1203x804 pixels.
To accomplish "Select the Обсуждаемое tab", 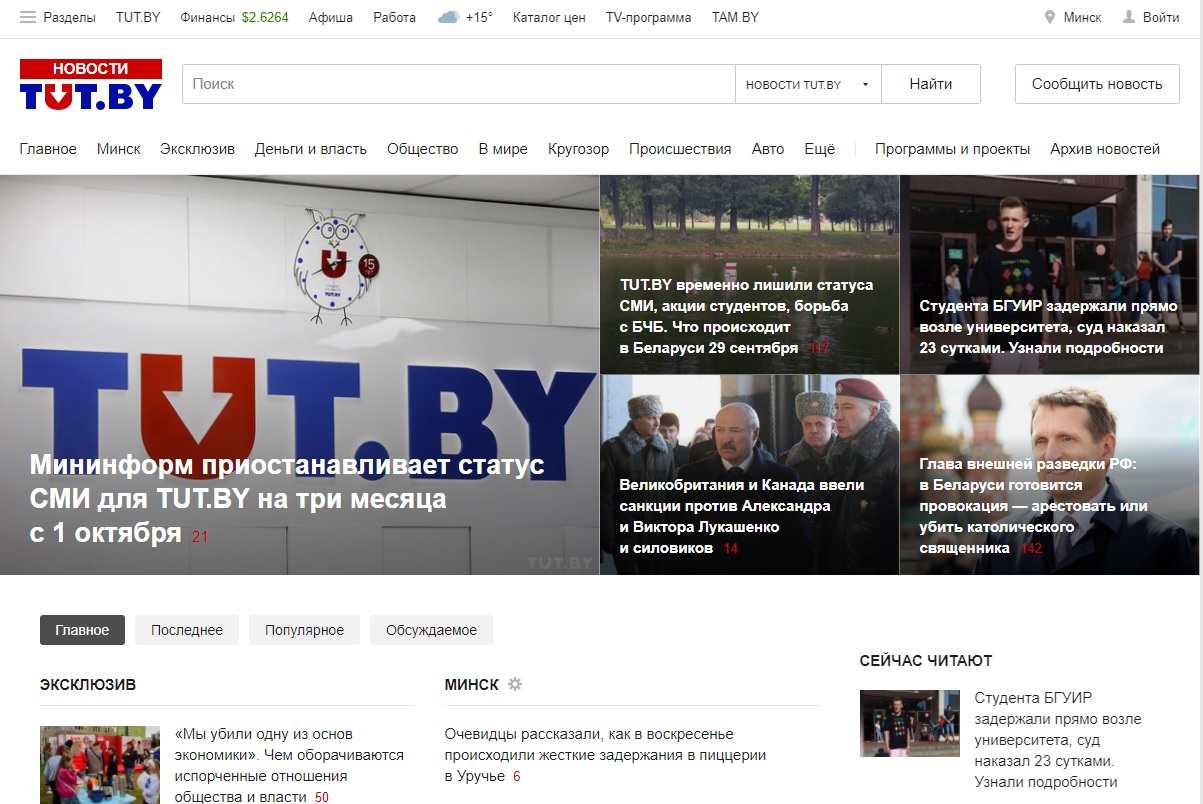I will point(431,630).
